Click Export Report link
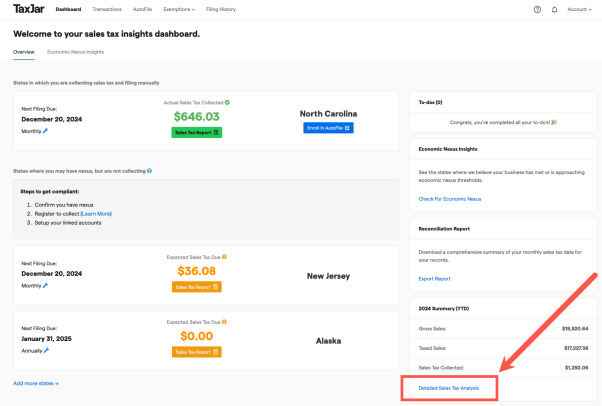The width and height of the screenshot is (602, 406). (434, 279)
